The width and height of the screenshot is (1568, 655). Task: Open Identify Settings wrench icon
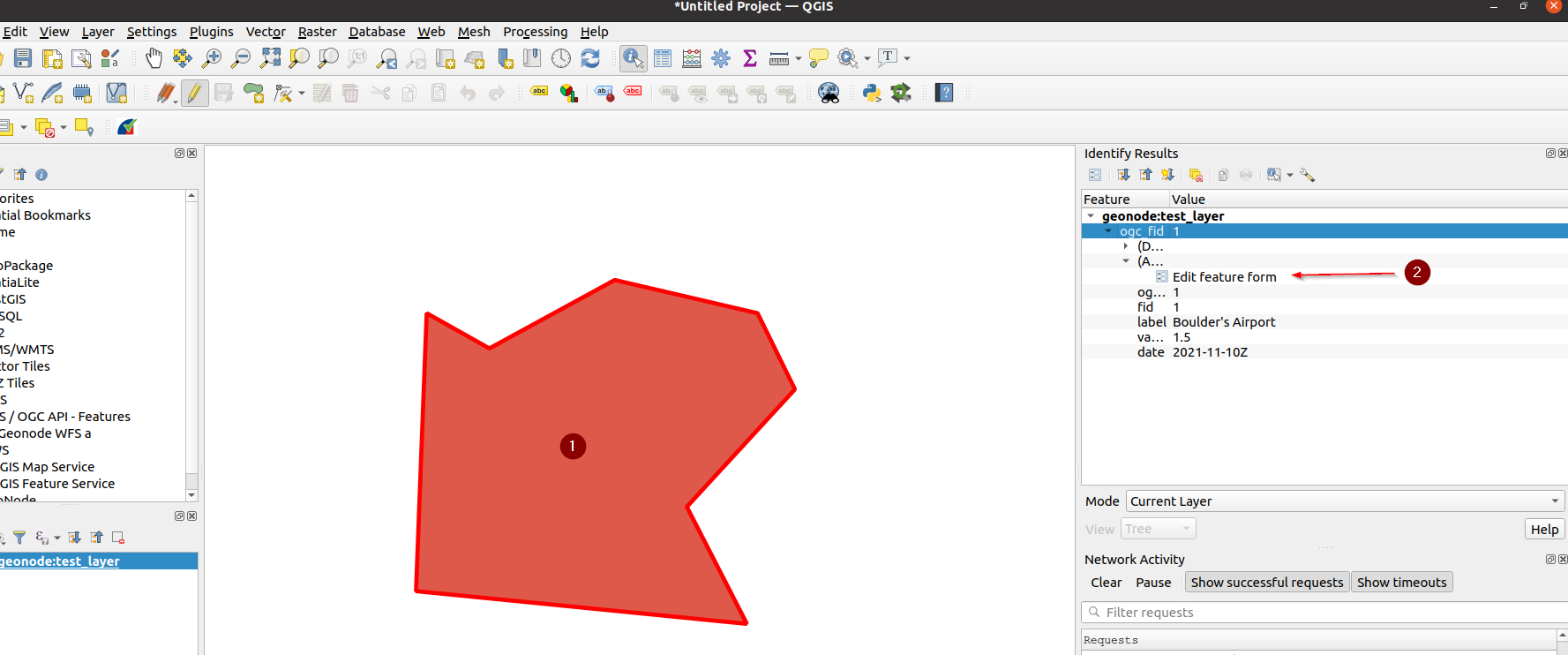click(x=1308, y=175)
